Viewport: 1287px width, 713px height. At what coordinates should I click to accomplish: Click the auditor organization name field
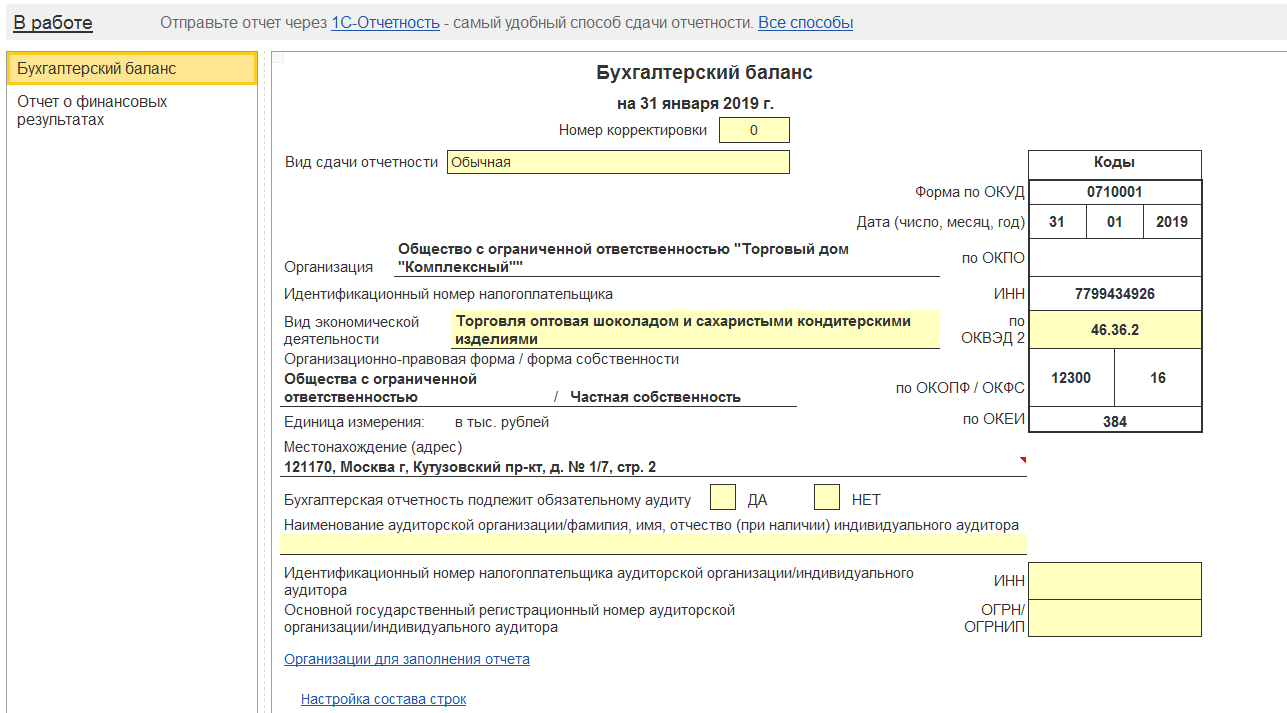653,544
